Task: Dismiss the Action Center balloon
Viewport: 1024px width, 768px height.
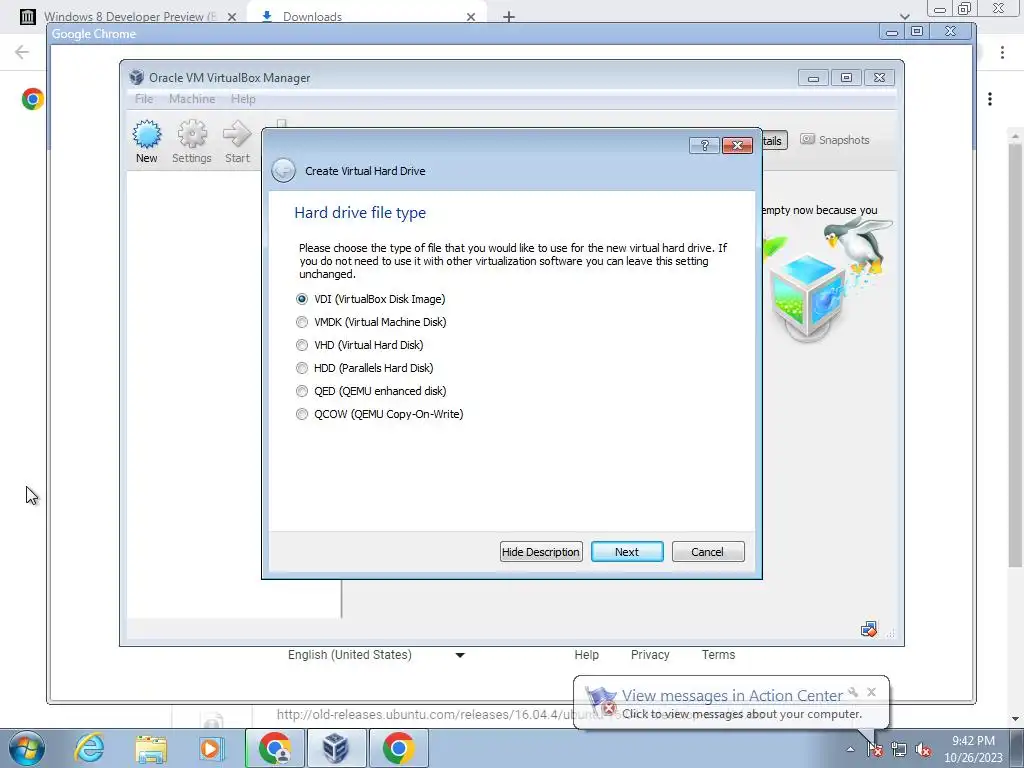Action: tap(871, 692)
